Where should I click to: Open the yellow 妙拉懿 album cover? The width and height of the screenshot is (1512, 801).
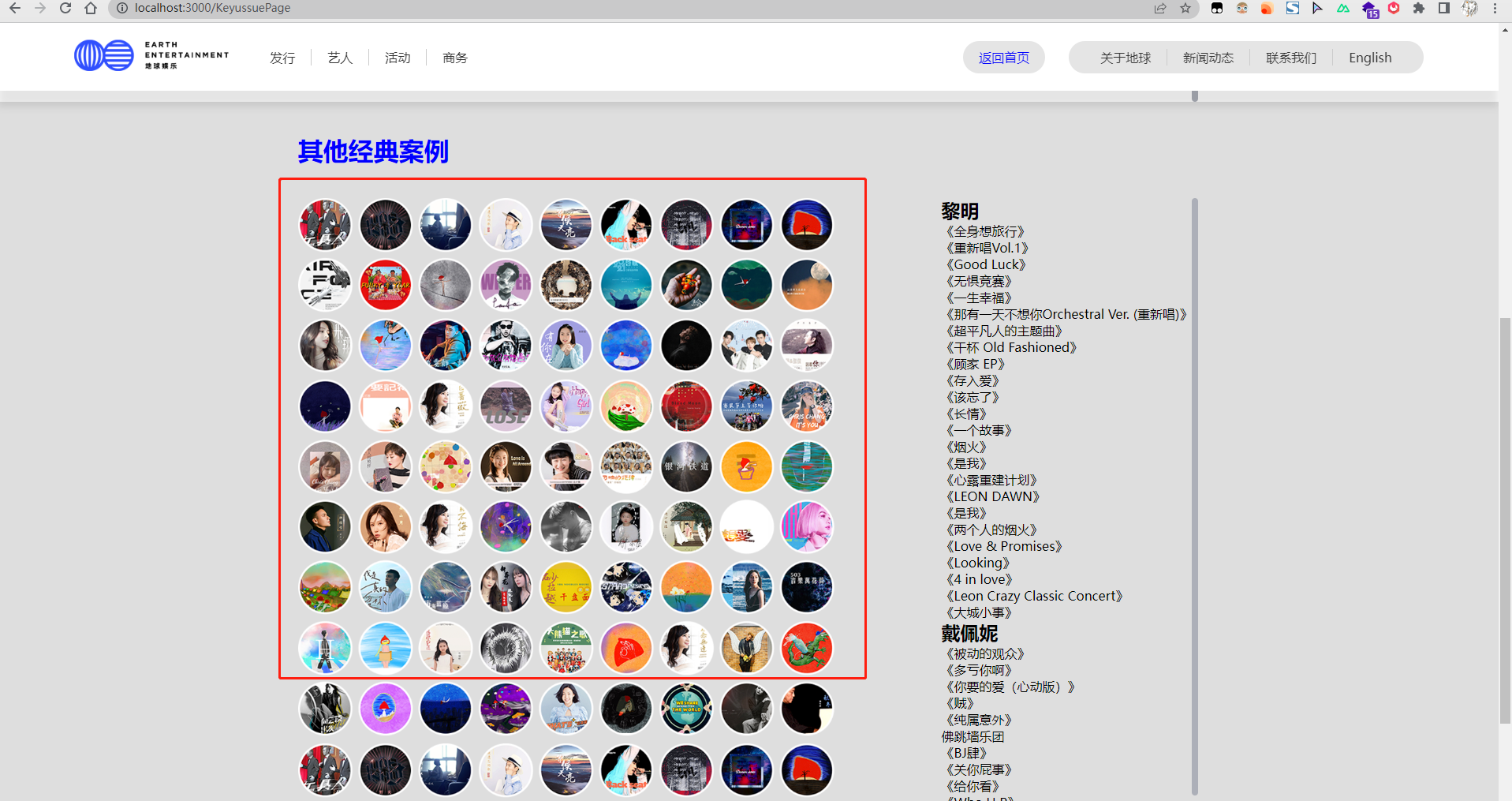(x=566, y=587)
